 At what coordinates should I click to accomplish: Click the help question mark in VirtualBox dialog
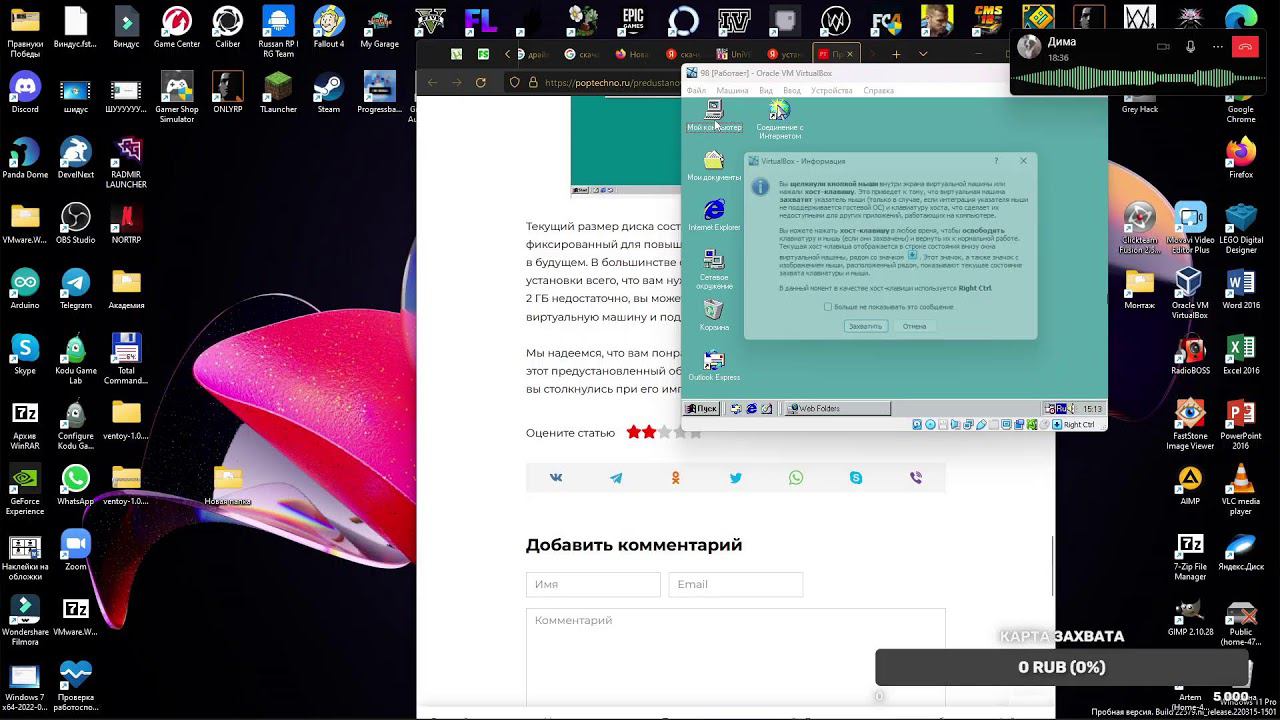click(996, 161)
